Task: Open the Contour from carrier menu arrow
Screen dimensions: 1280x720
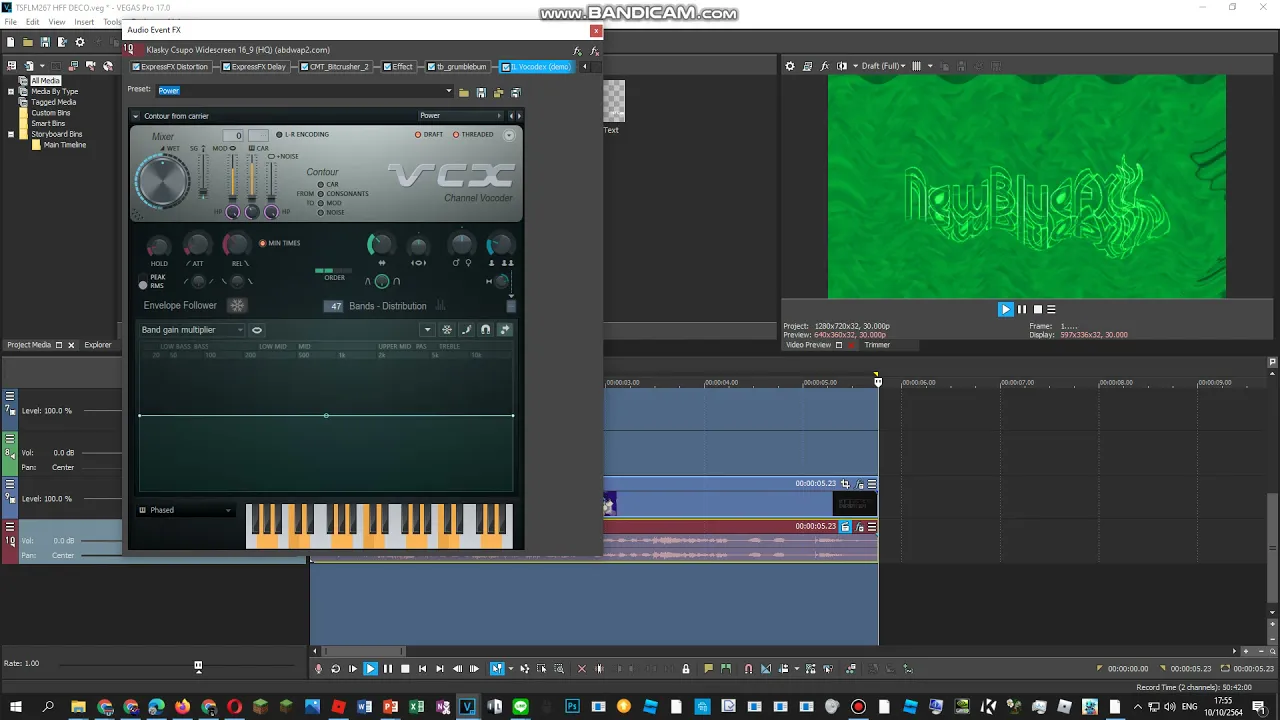Action: [x=135, y=116]
